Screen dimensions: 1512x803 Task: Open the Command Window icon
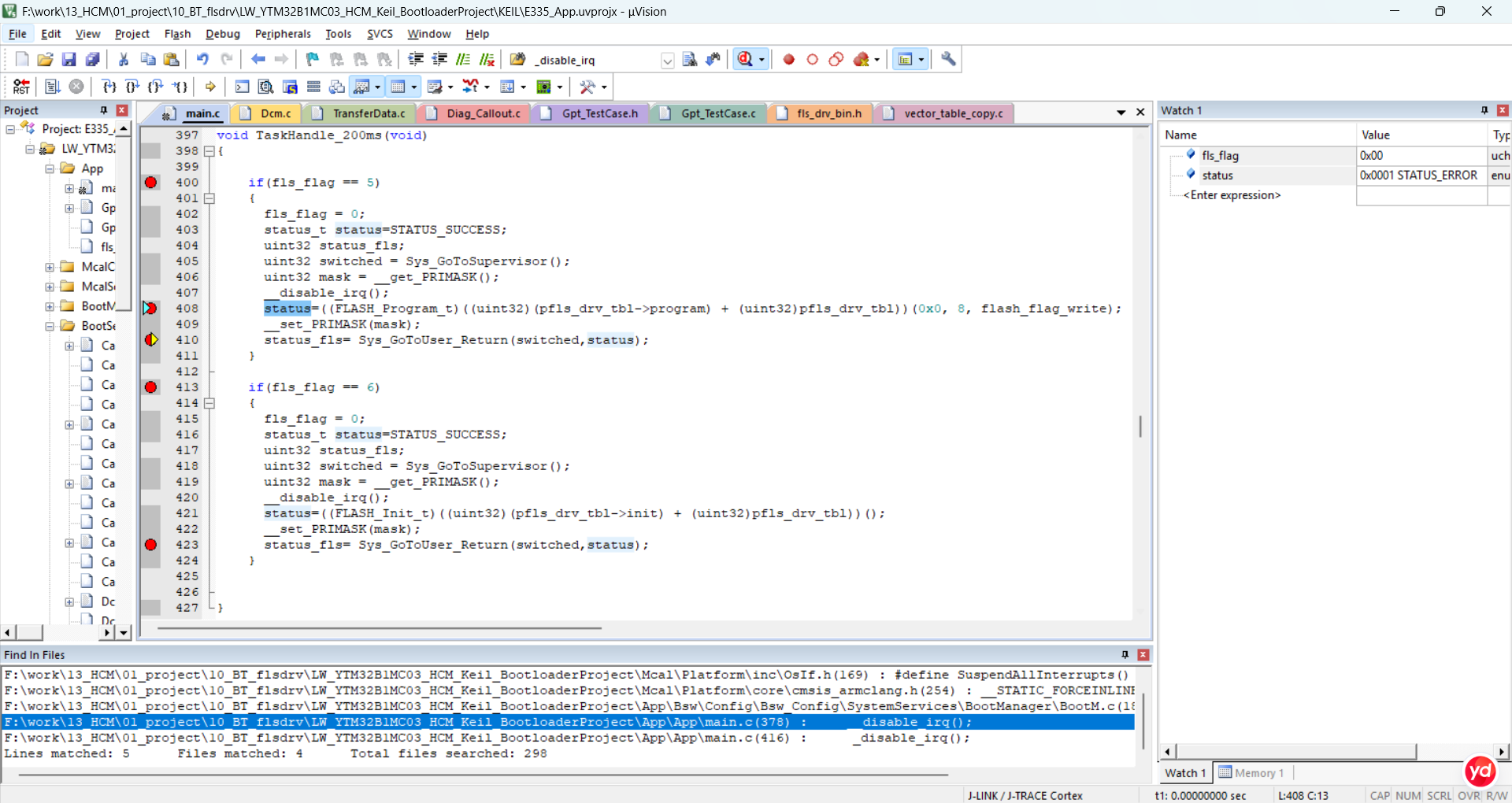[x=243, y=87]
